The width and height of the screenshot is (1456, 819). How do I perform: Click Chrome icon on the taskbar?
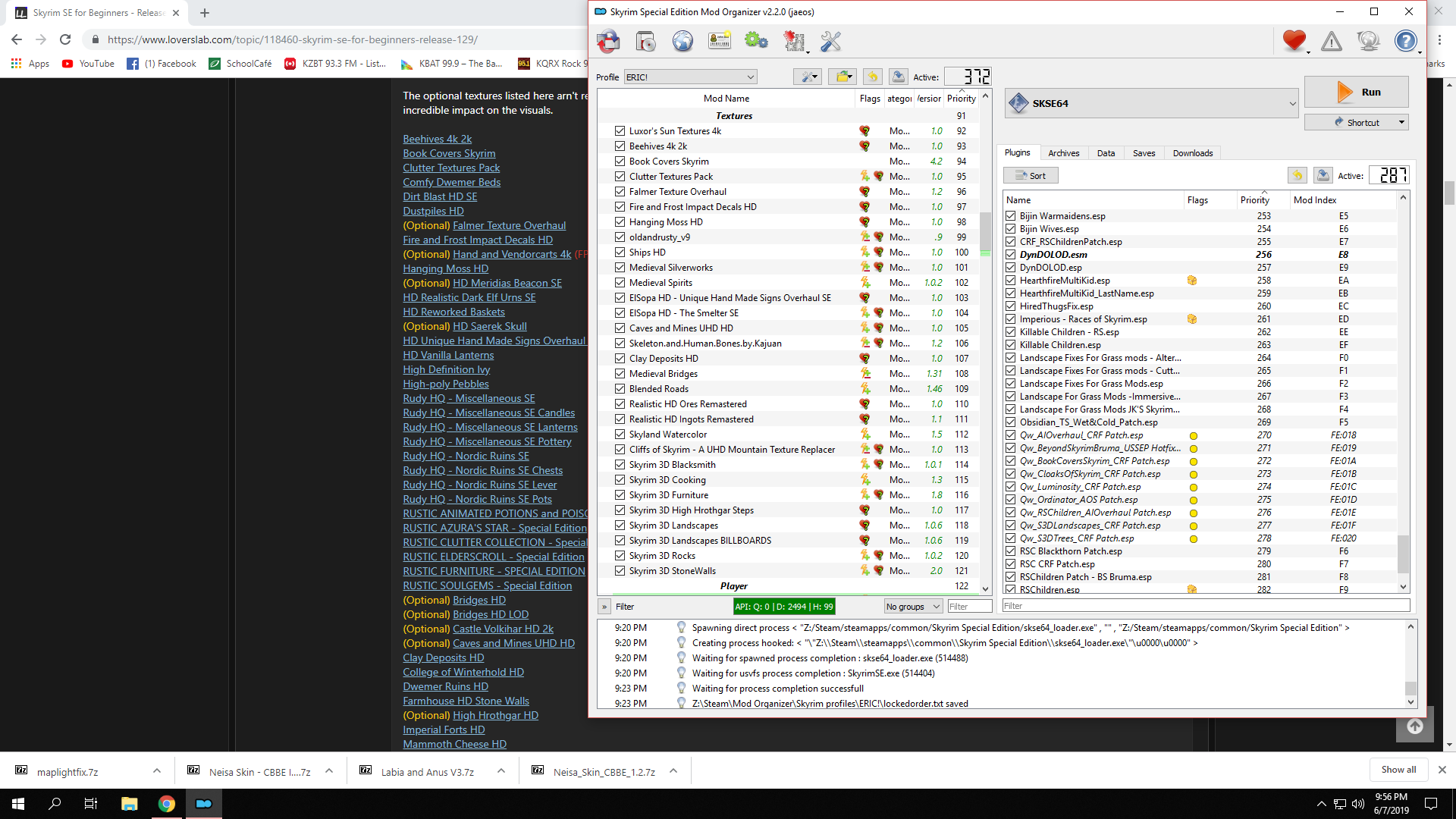[x=167, y=804]
